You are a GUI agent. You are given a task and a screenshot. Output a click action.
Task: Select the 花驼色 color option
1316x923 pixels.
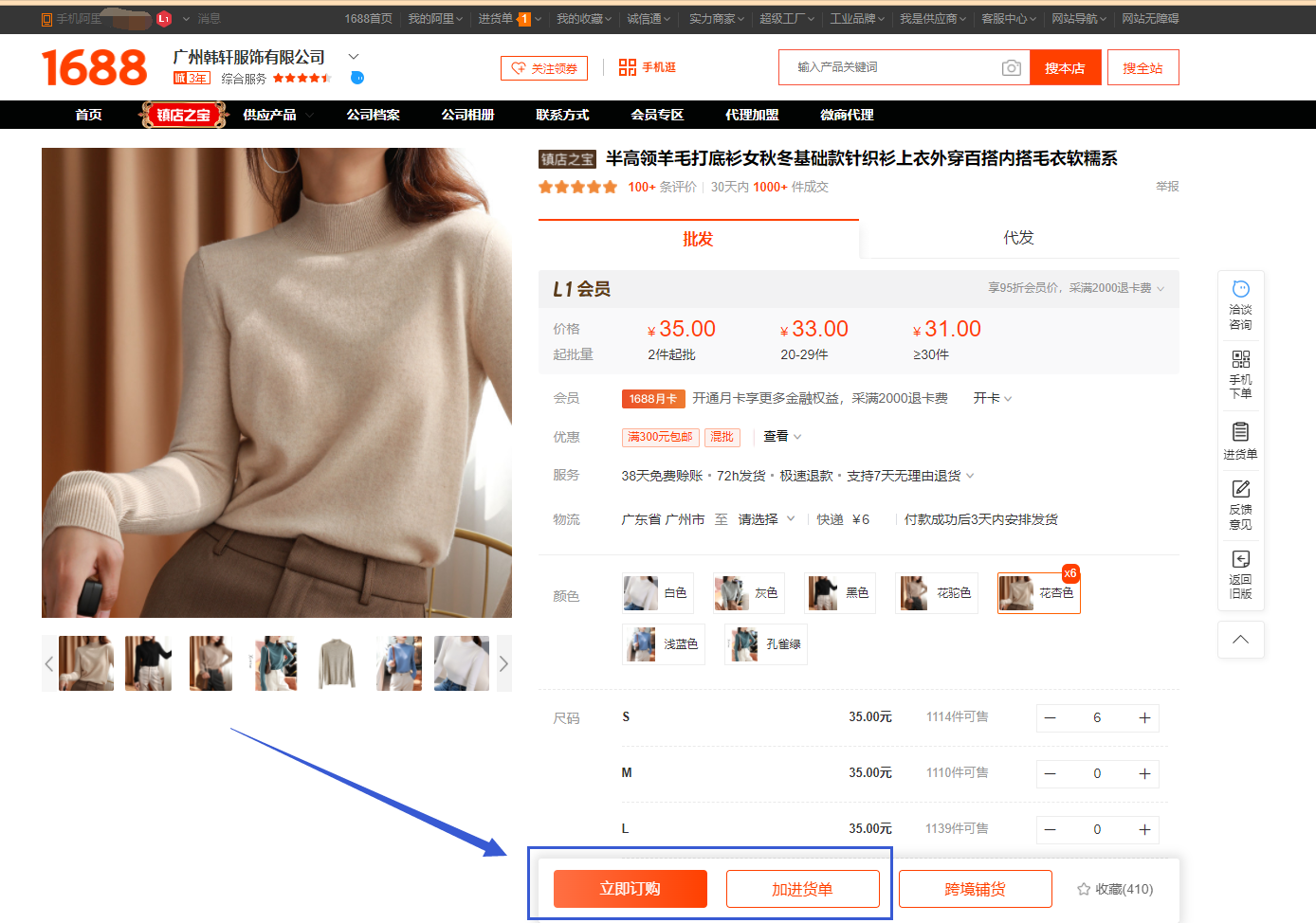click(x=936, y=592)
